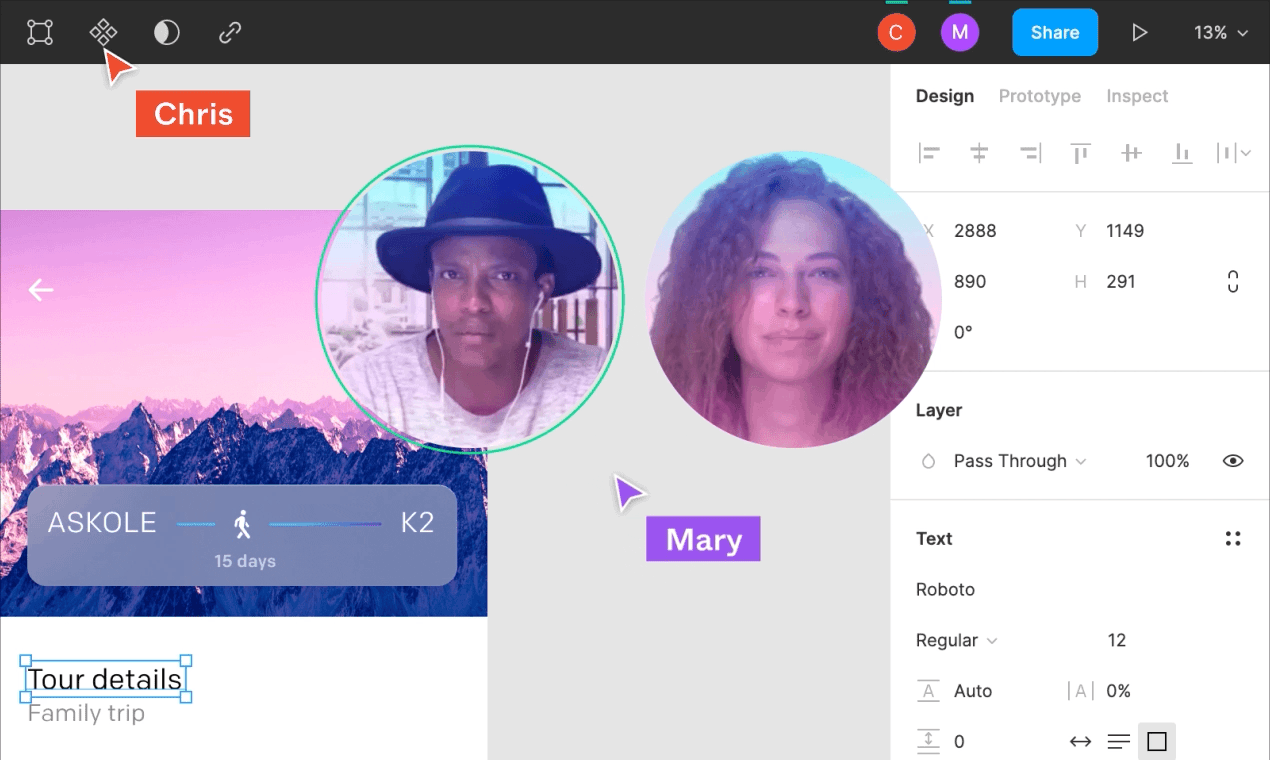Viewport: 1270px width, 760px height.
Task: Open Chris's avatar C
Action: coord(896,33)
